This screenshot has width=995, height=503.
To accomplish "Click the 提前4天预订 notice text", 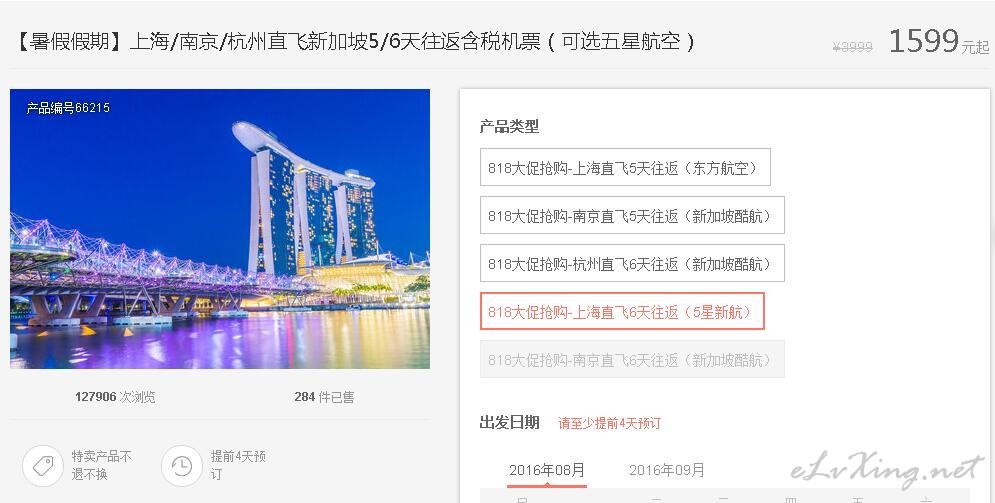I will click(x=238, y=465).
